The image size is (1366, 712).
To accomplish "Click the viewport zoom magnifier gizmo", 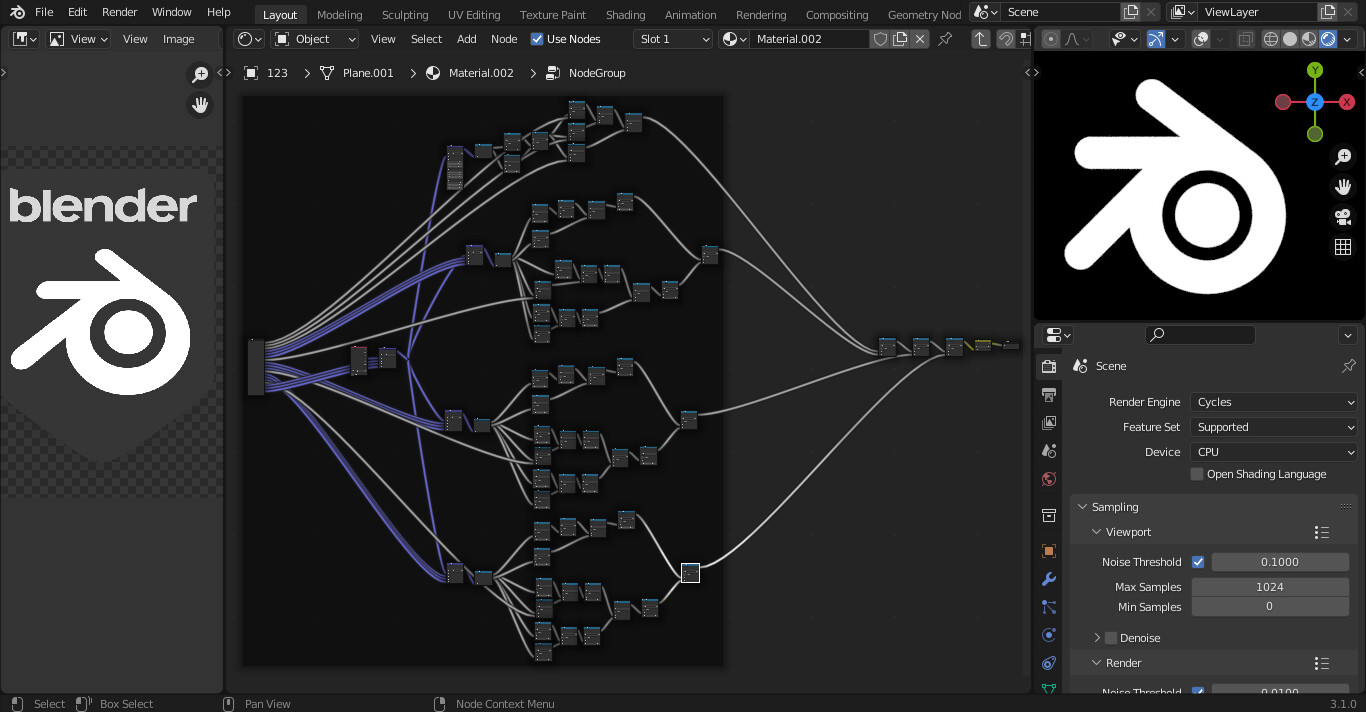I will point(1343,157).
